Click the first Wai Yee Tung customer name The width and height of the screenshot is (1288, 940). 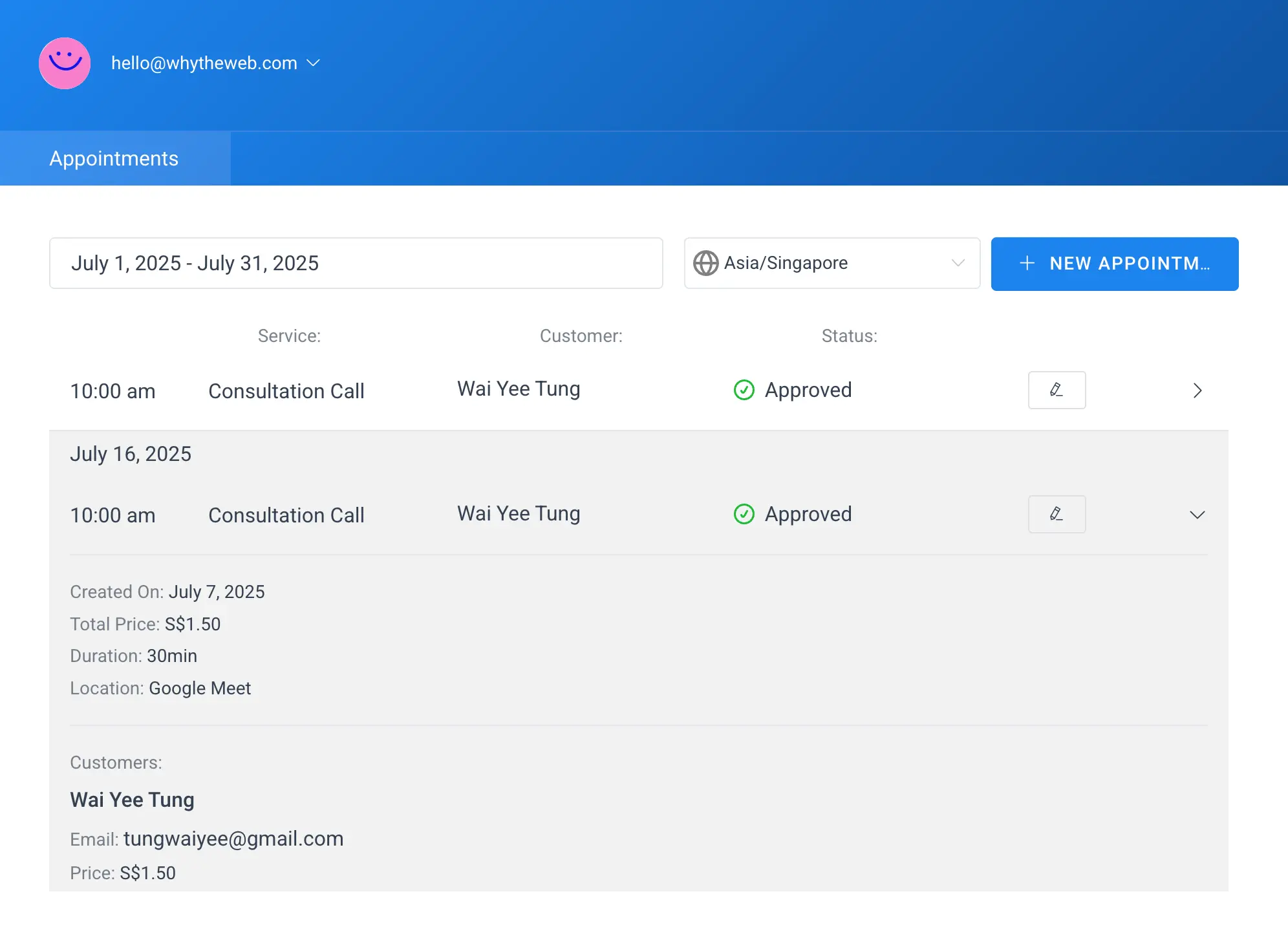[x=519, y=389]
